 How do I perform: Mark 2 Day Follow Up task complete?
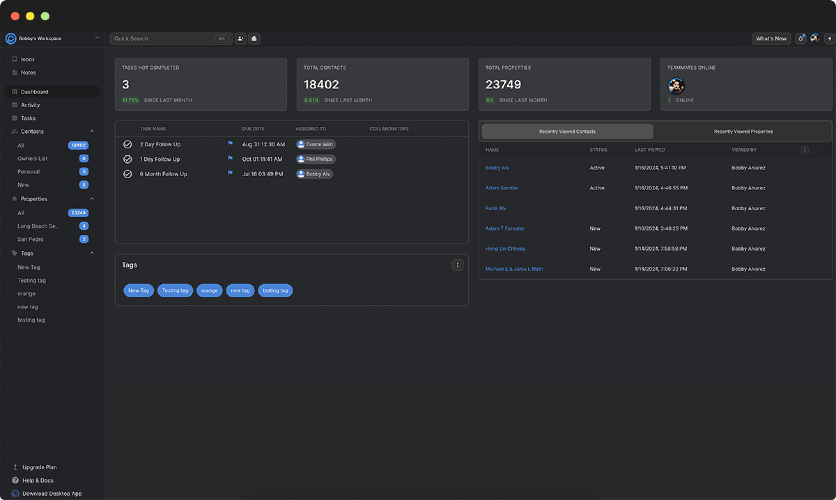(x=127, y=144)
